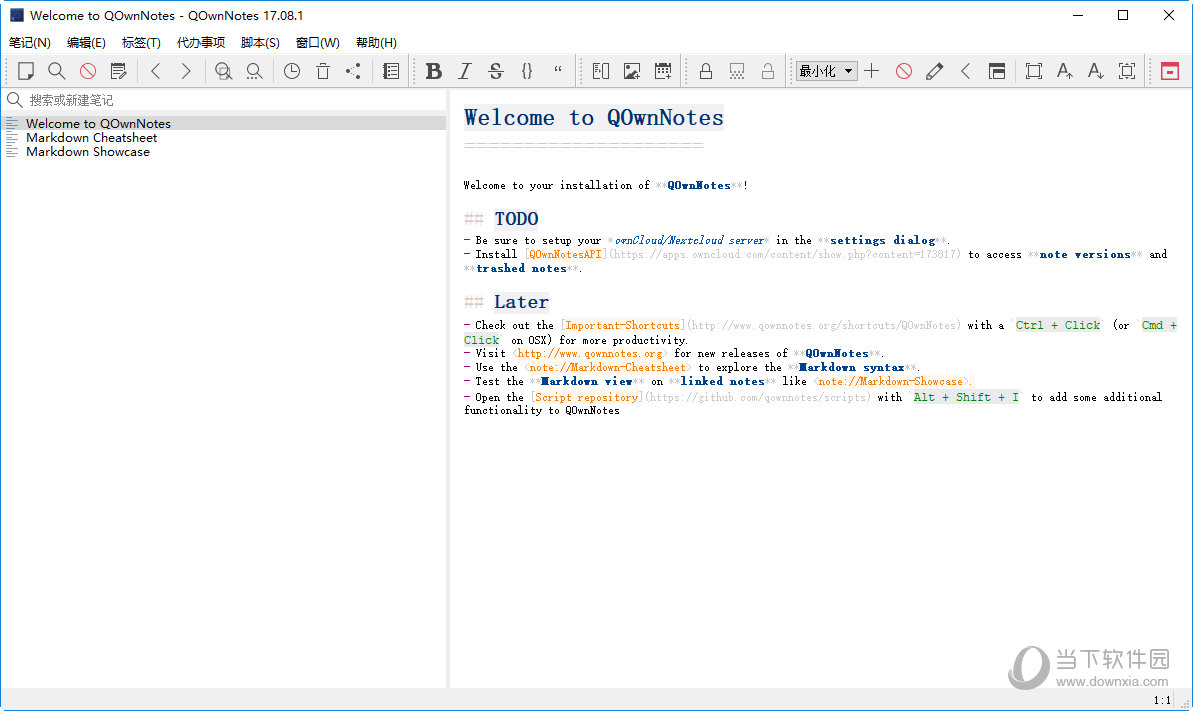Insert current date with the calendar icon
The width and height of the screenshot is (1193, 711).
[663, 71]
